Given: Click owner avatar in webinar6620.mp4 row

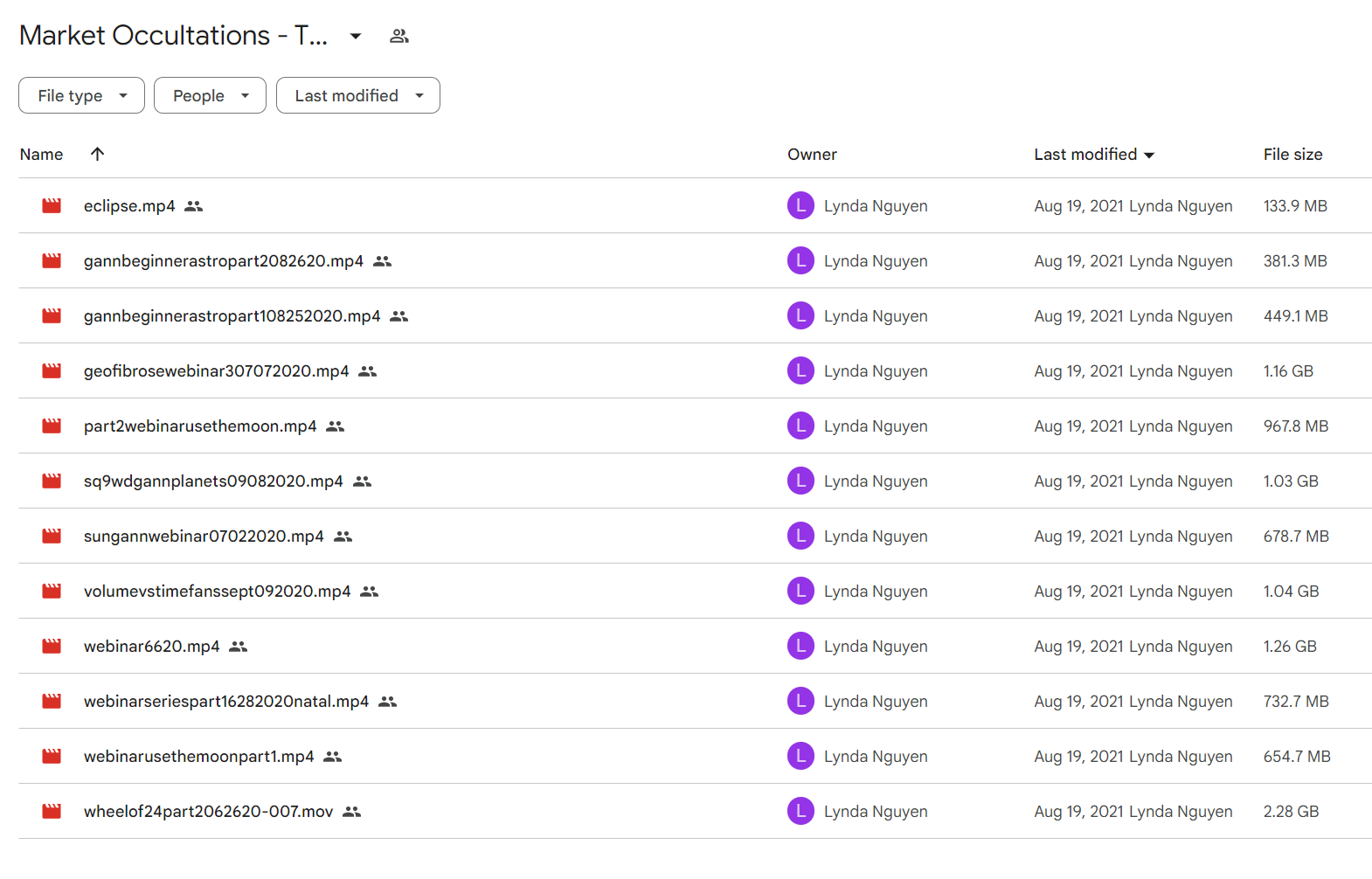Looking at the screenshot, I should (x=800, y=646).
